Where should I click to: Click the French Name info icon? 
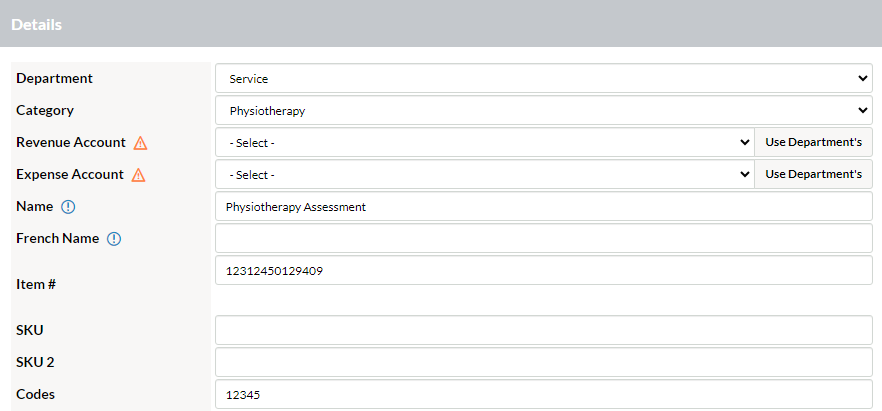click(114, 239)
